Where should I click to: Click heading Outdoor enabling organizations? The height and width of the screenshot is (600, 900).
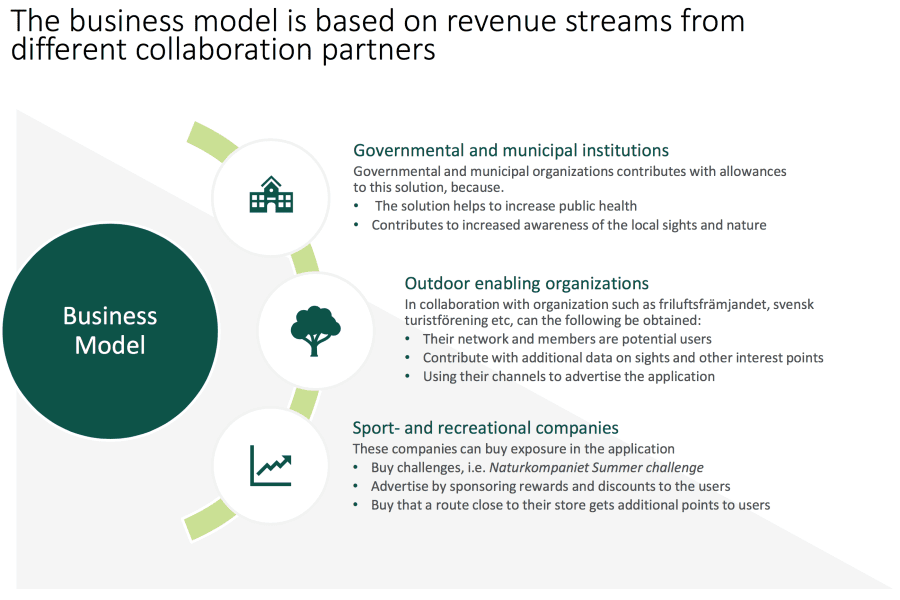(526, 284)
